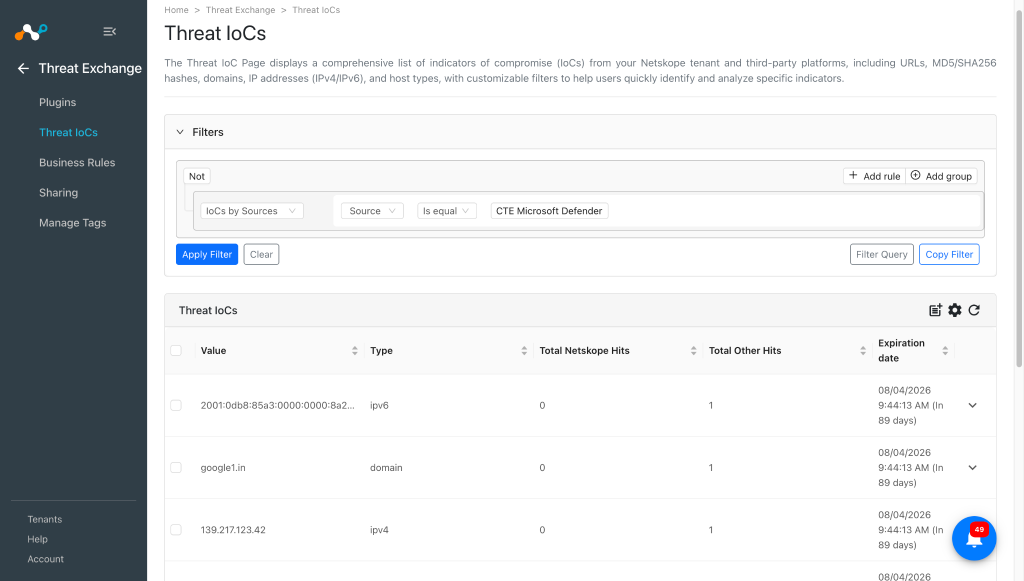Click the Netskope logo icon
Screen dimensions: 1024x581
click(x=31, y=31)
